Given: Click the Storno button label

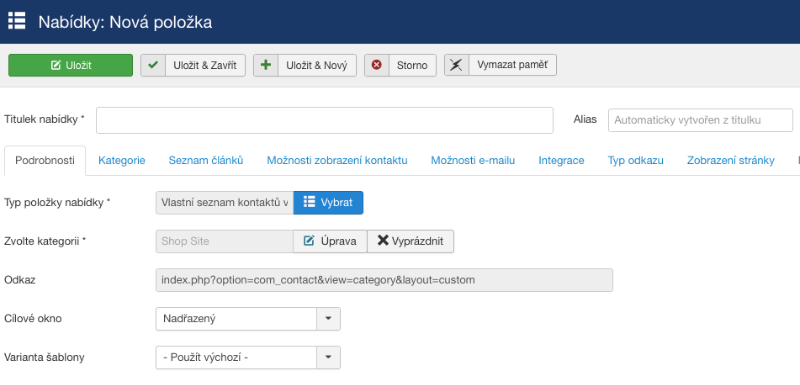Looking at the screenshot, I should [x=412, y=66].
